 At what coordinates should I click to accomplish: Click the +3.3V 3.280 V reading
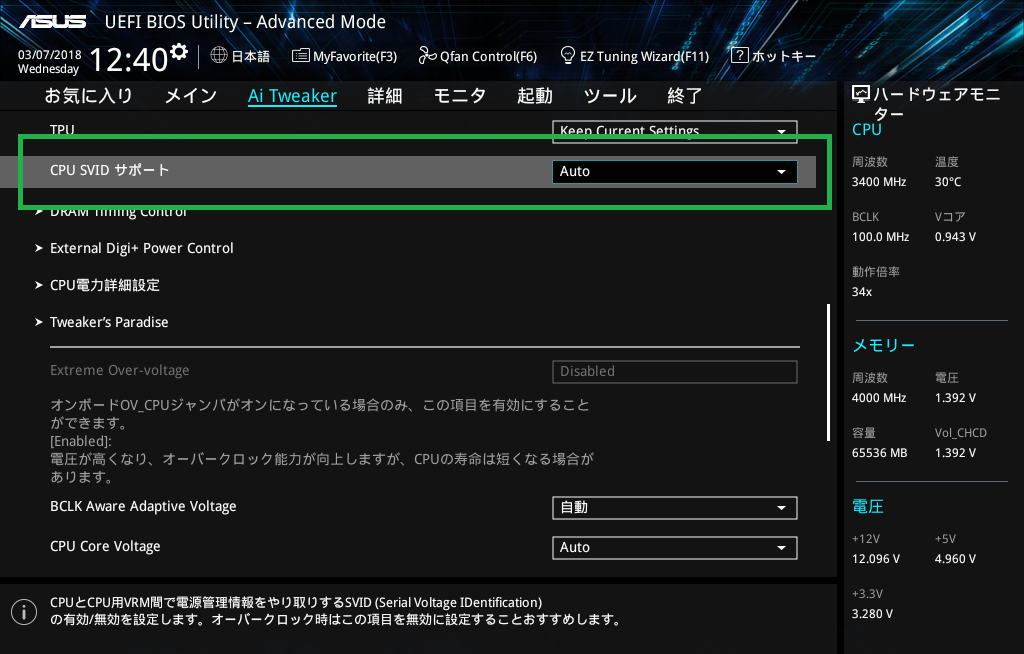[872, 613]
